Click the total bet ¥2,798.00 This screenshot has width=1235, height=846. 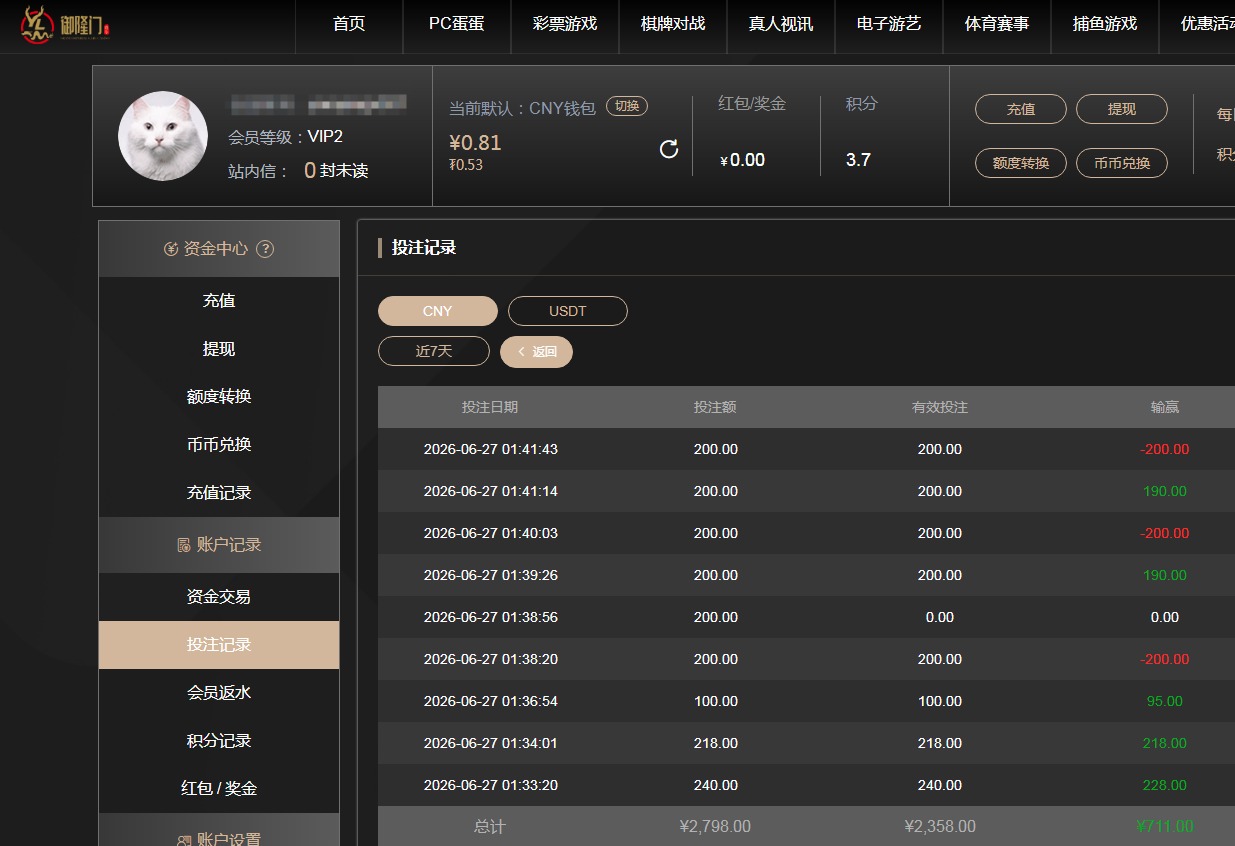(x=715, y=827)
